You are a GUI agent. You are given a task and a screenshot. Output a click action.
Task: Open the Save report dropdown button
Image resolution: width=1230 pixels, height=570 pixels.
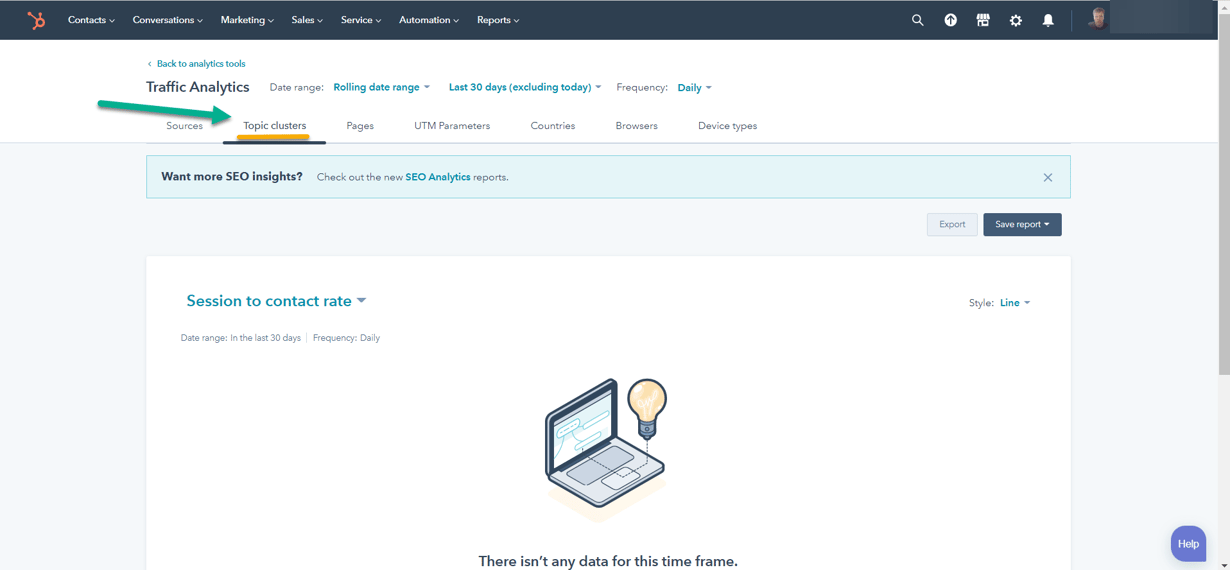pos(1022,225)
